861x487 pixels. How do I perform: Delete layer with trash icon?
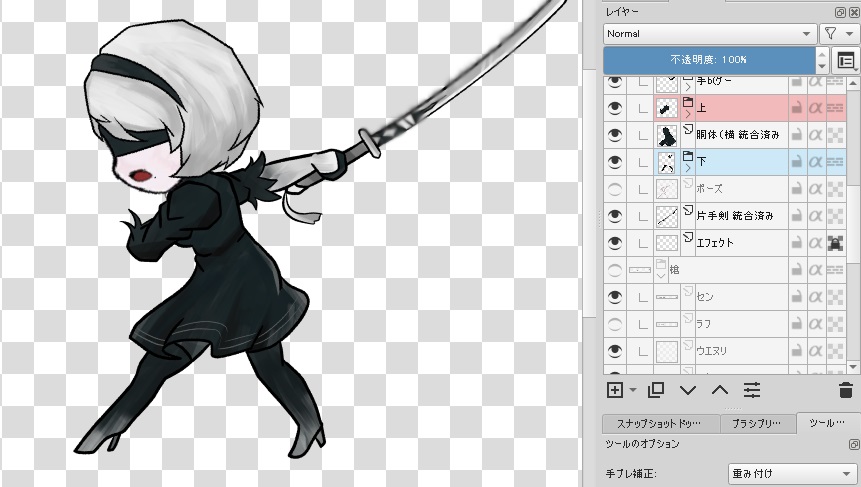846,390
